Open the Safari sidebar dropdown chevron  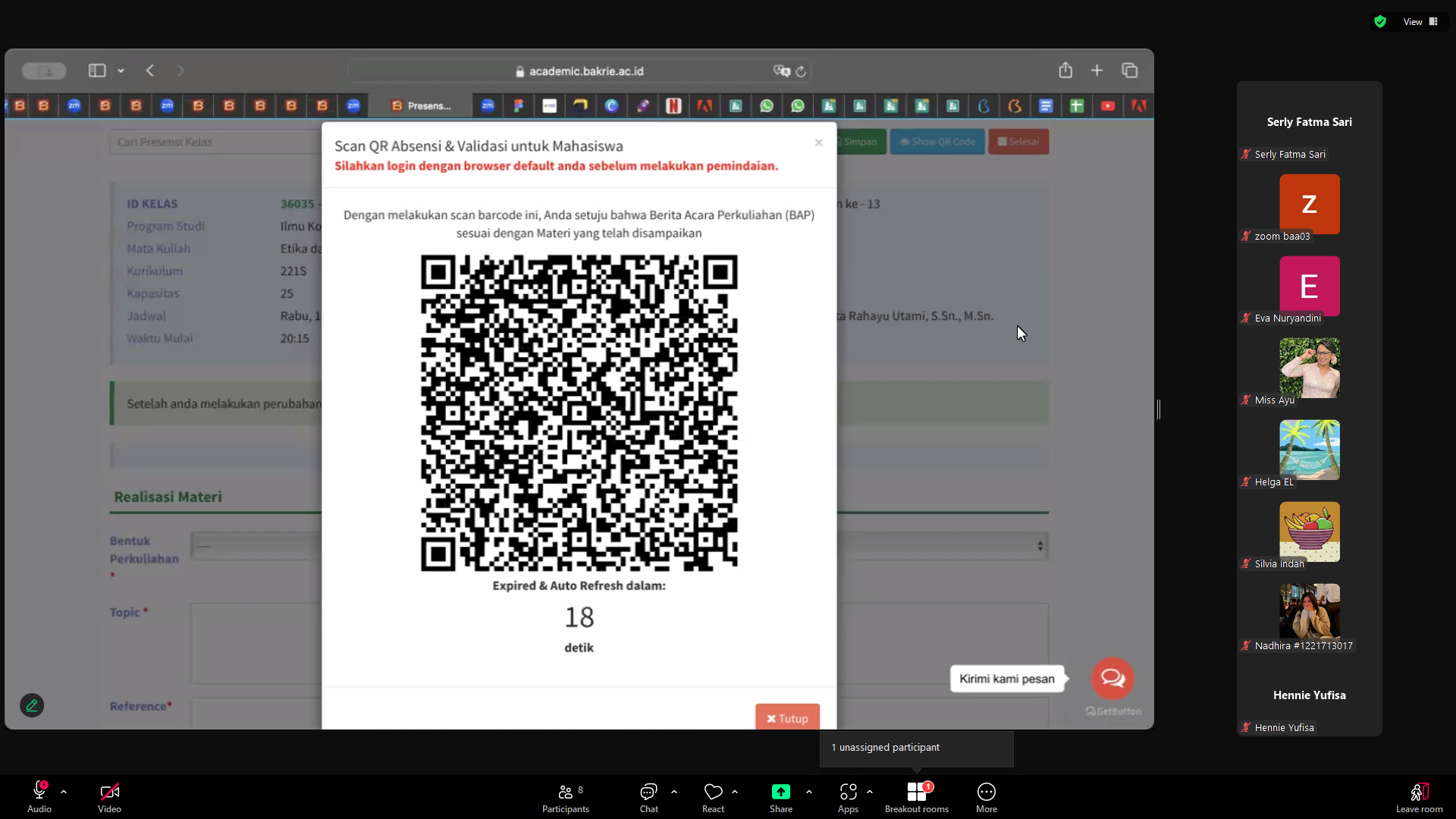(121, 71)
